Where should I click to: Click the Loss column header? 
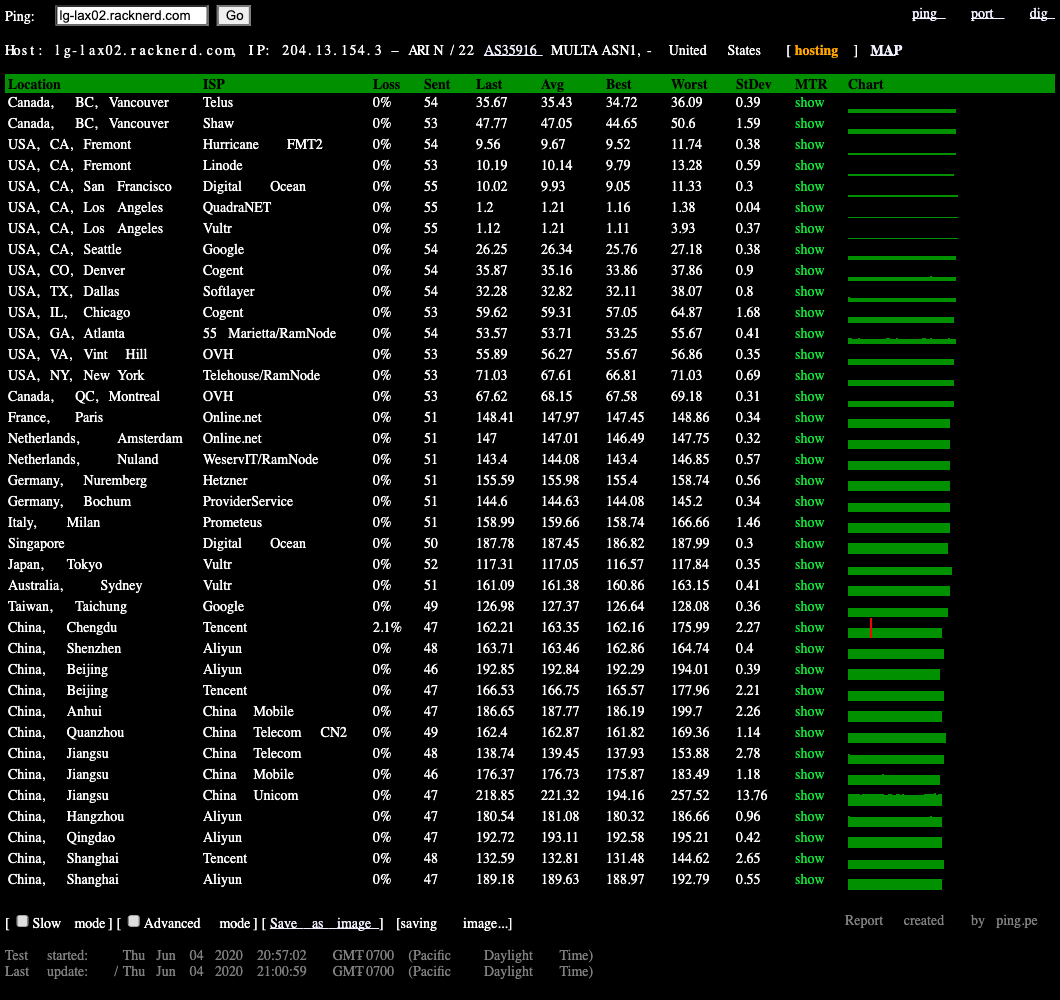pos(386,84)
